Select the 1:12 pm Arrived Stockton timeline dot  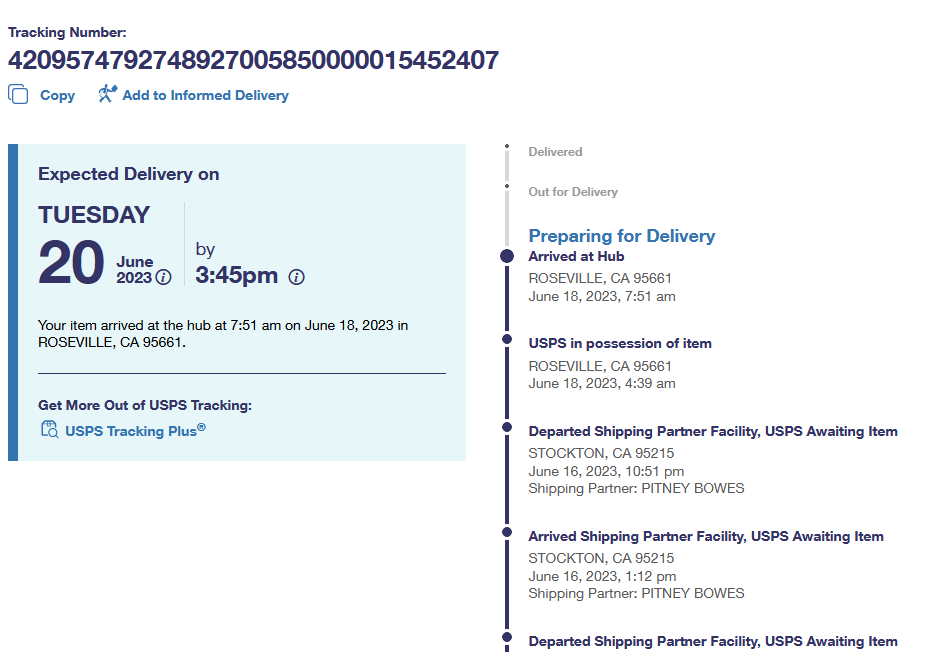pos(507,532)
